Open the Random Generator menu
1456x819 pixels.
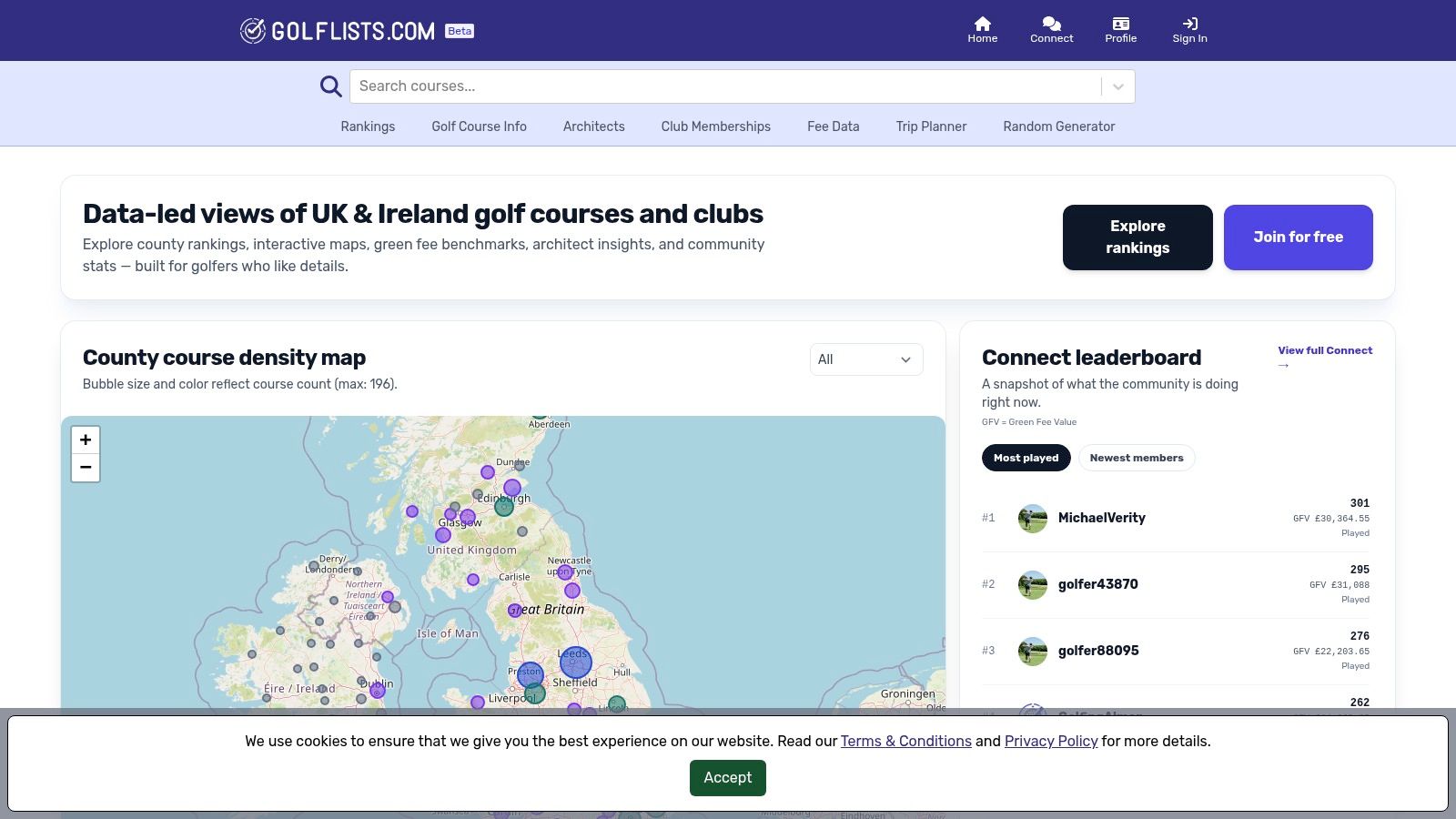point(1058,126)
